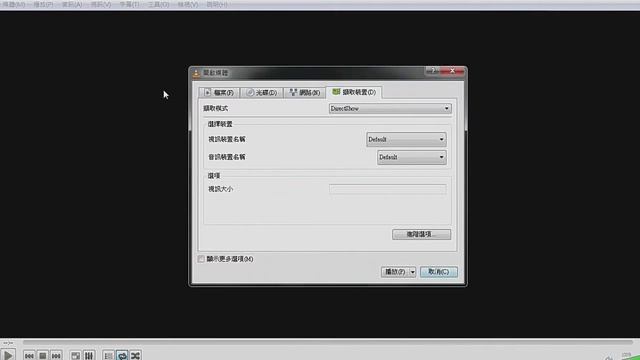Jump to previous media in playlist
The width and height of the screenshot is (640, 360).
pyautogui.click(x=29, y=356)
